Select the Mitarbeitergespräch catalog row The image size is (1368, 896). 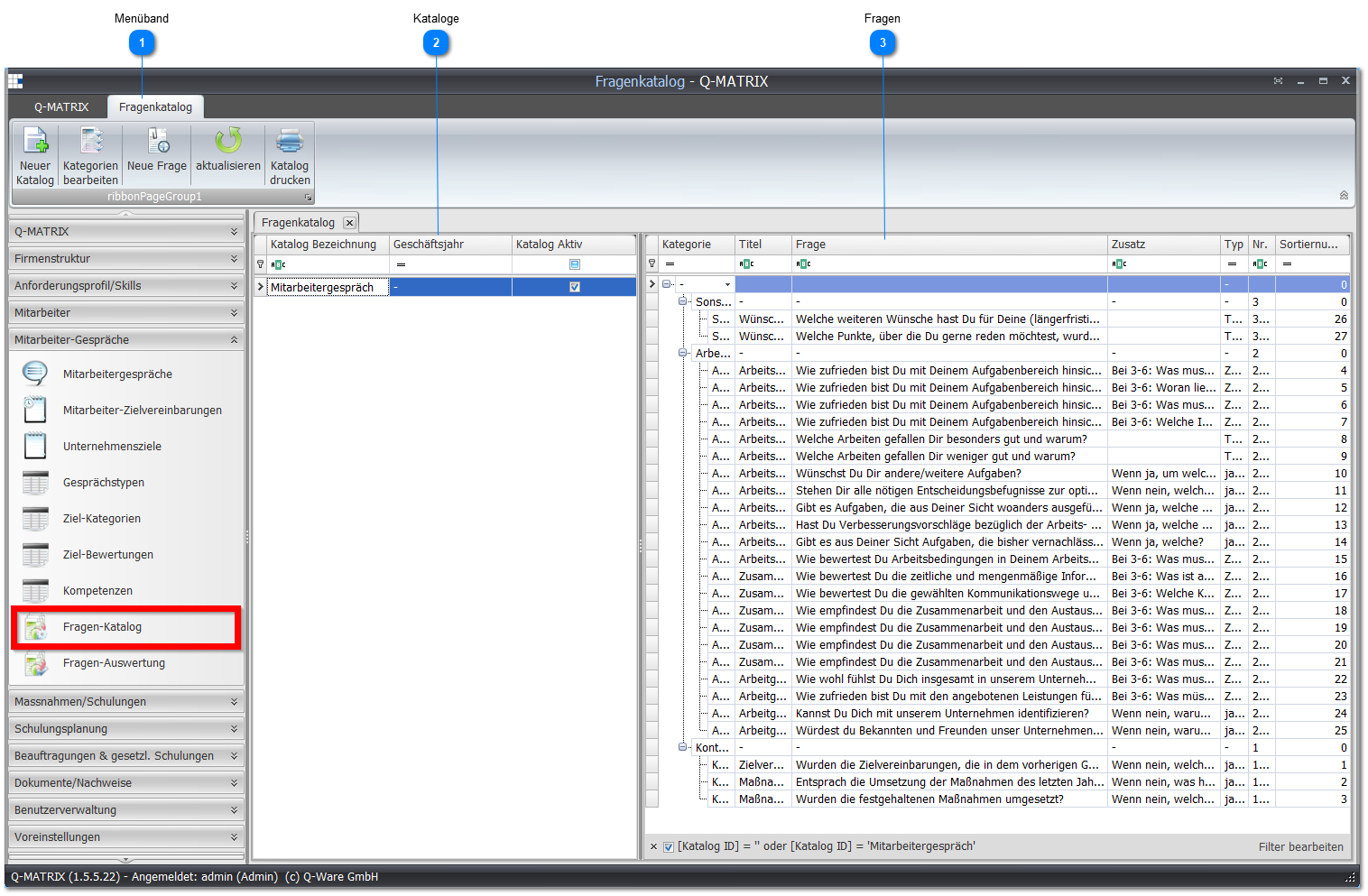click(x=445, y=287)
